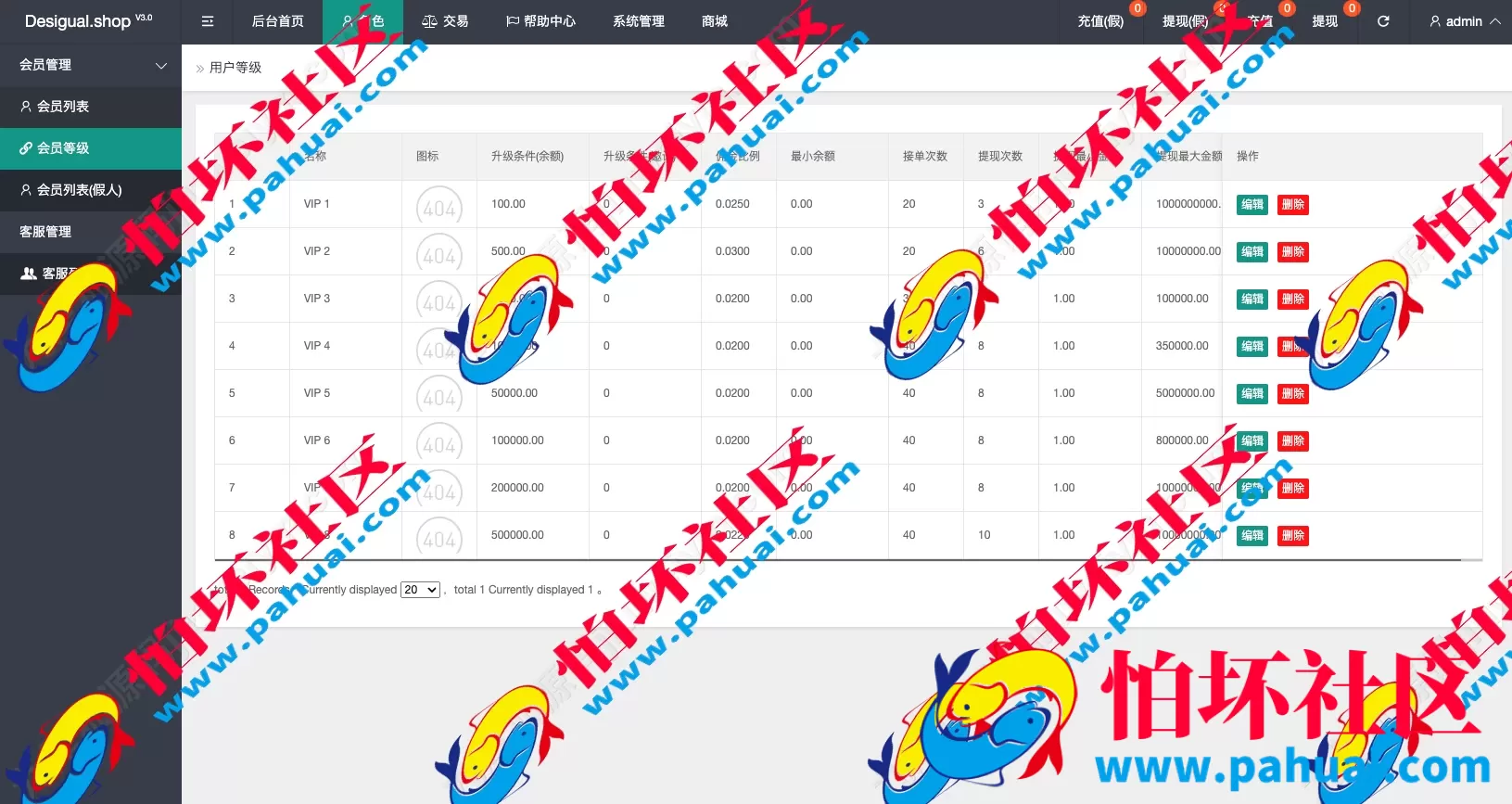Open the records-per-page dropdown showing 20
This screenshot has width=1512, height=804.
click(420, 590)
